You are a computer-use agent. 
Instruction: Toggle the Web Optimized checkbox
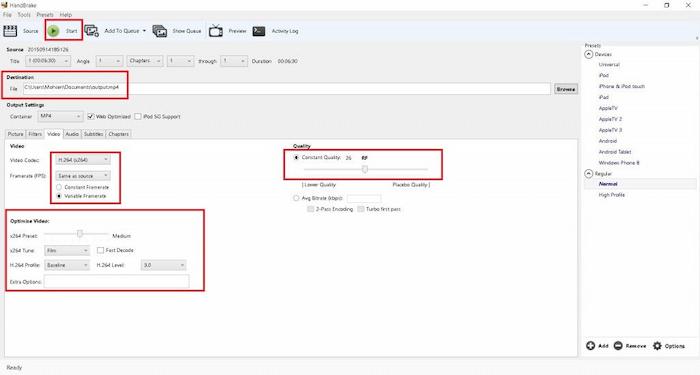(x=91, y=117)
